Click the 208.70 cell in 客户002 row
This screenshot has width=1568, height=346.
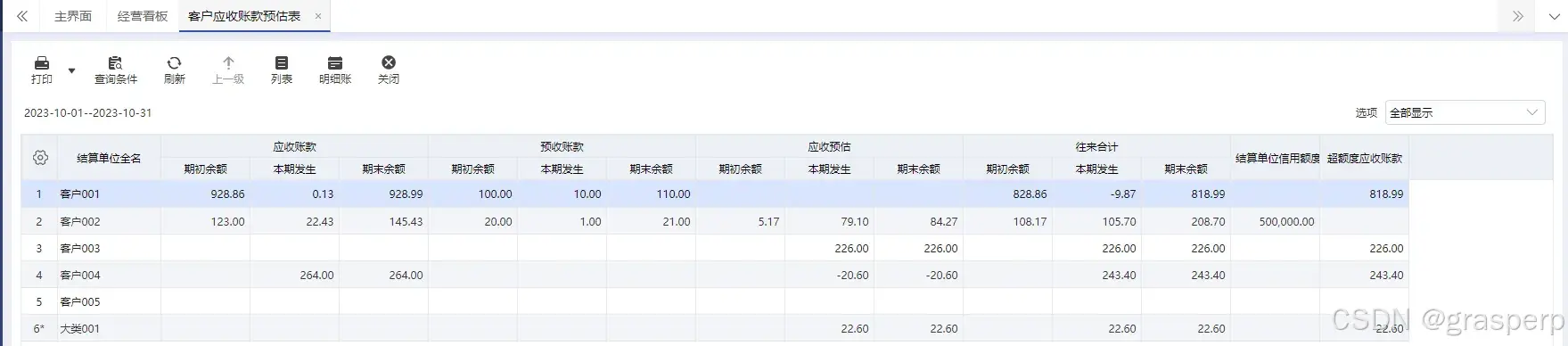1186,221
